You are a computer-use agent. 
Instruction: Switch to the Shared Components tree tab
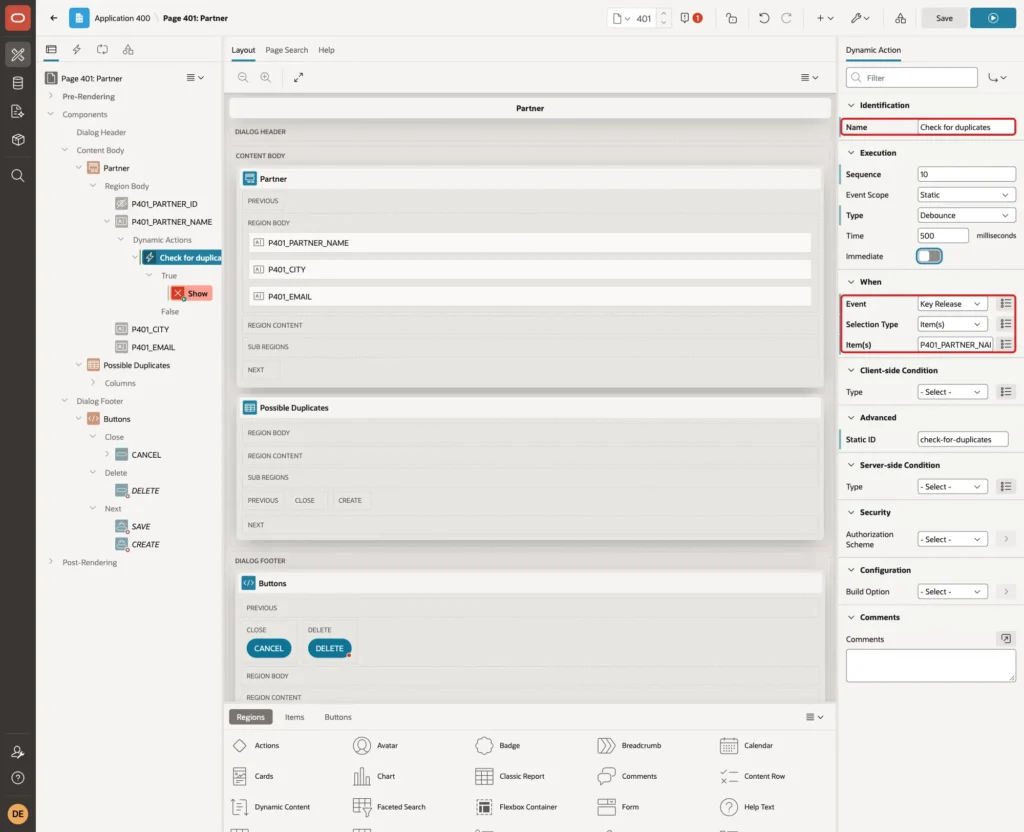point(128,50)
